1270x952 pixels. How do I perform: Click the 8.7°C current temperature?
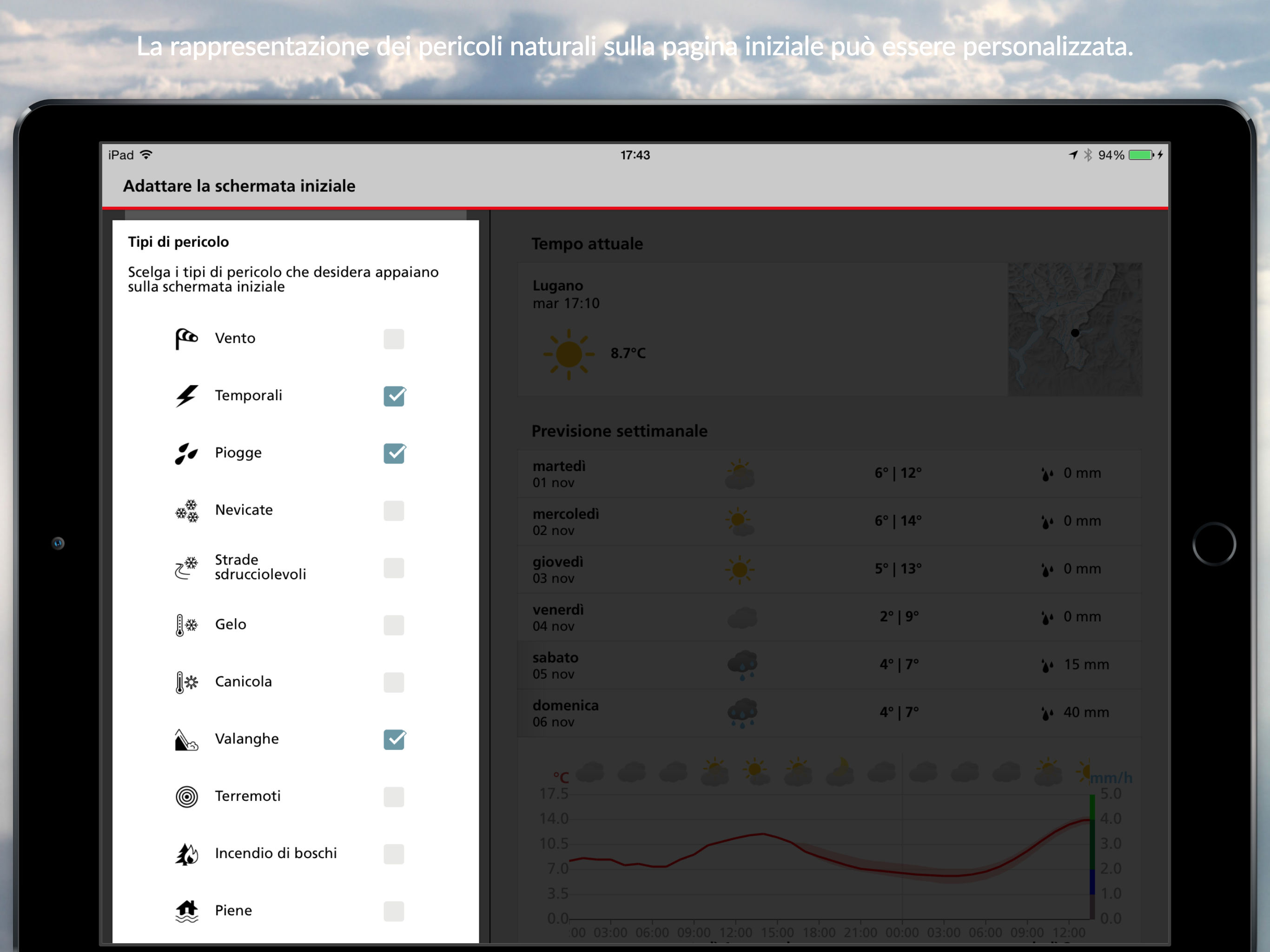click(x=628, y=353)
